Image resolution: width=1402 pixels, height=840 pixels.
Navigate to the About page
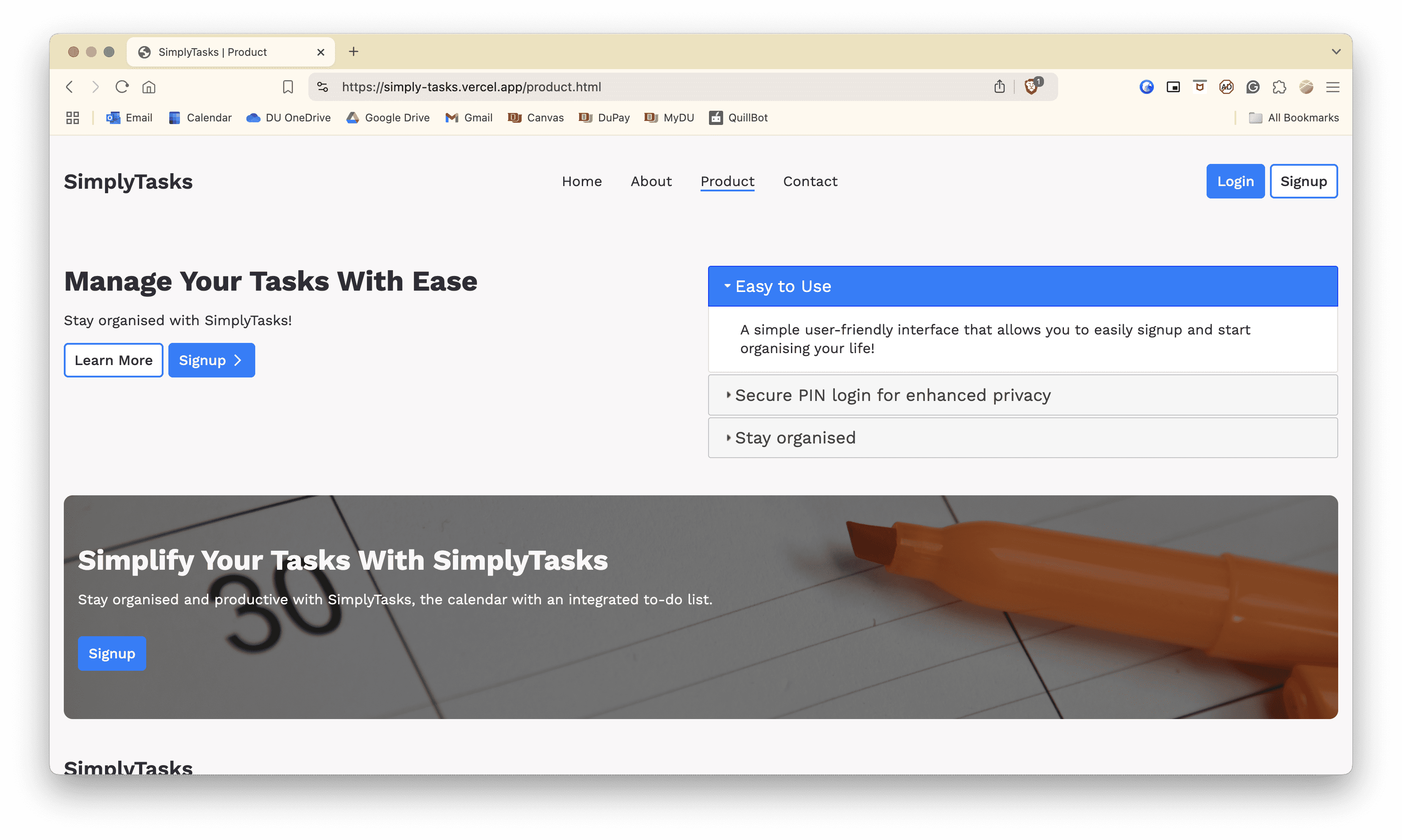coord(651,181)
